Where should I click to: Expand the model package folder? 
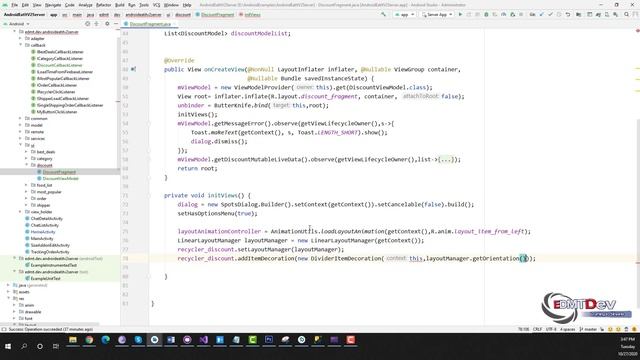[x=20, y=125]
